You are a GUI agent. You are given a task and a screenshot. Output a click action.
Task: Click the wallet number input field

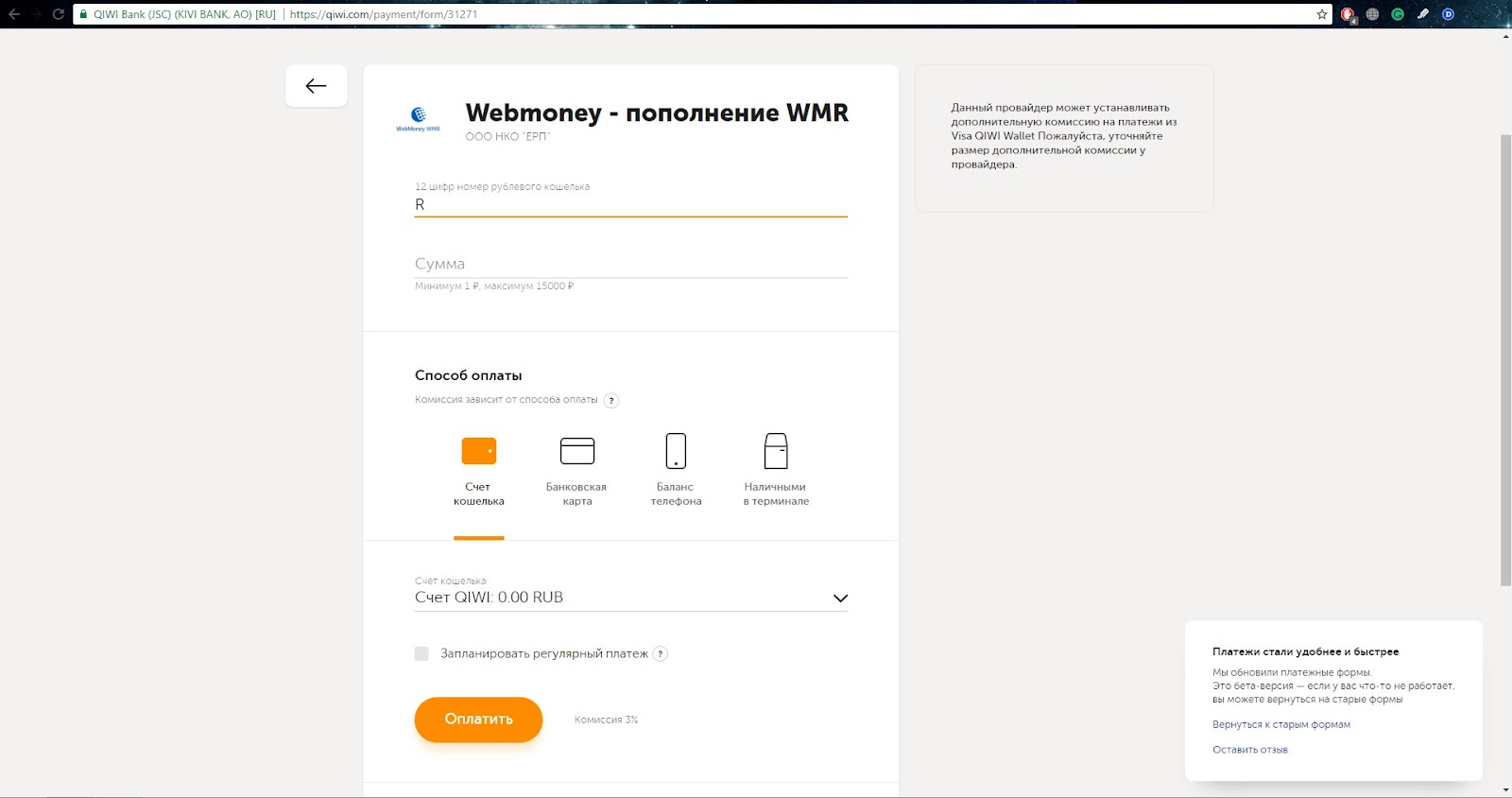631,204
